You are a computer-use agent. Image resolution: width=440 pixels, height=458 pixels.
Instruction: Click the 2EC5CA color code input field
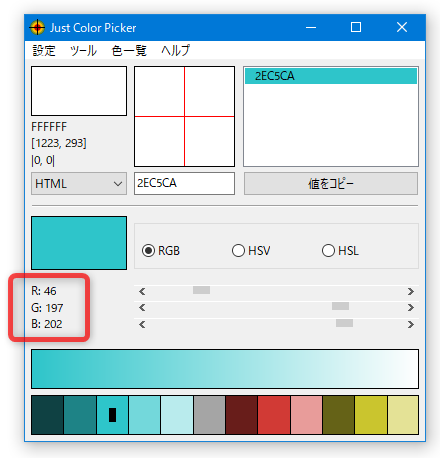click(184, 183)
